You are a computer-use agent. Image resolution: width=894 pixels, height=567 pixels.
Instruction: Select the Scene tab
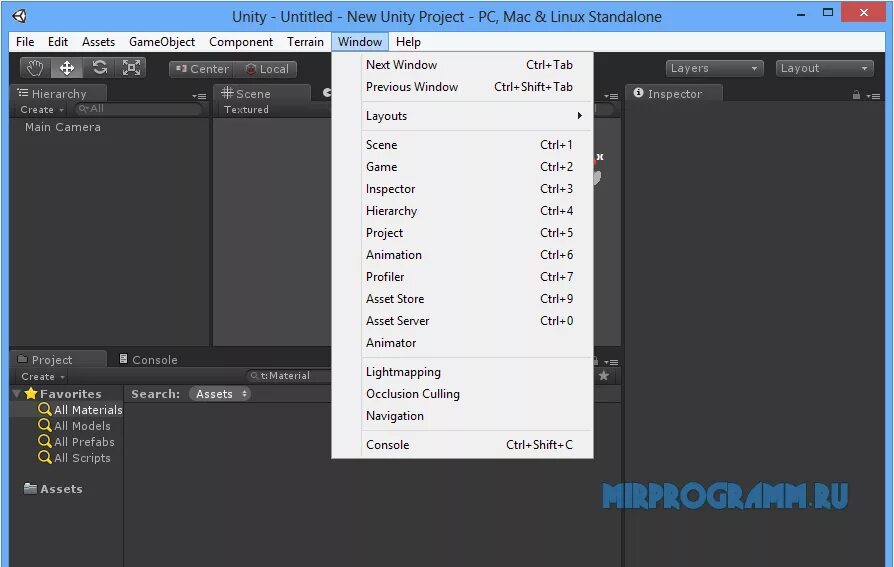[261, 94]
